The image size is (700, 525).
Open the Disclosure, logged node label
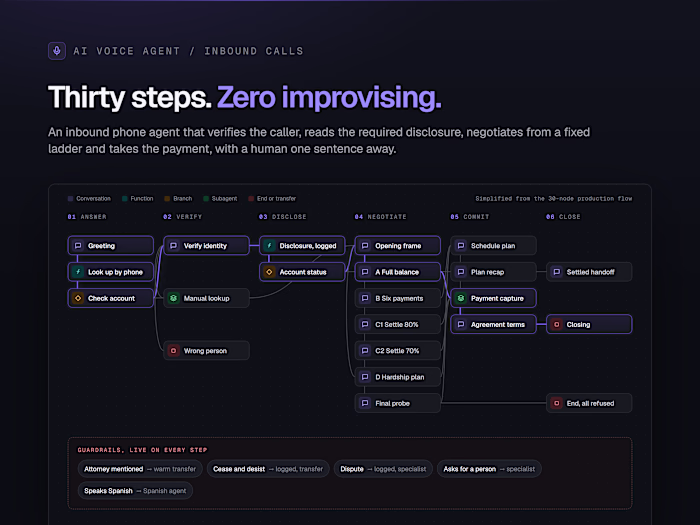tap(308, 246)
